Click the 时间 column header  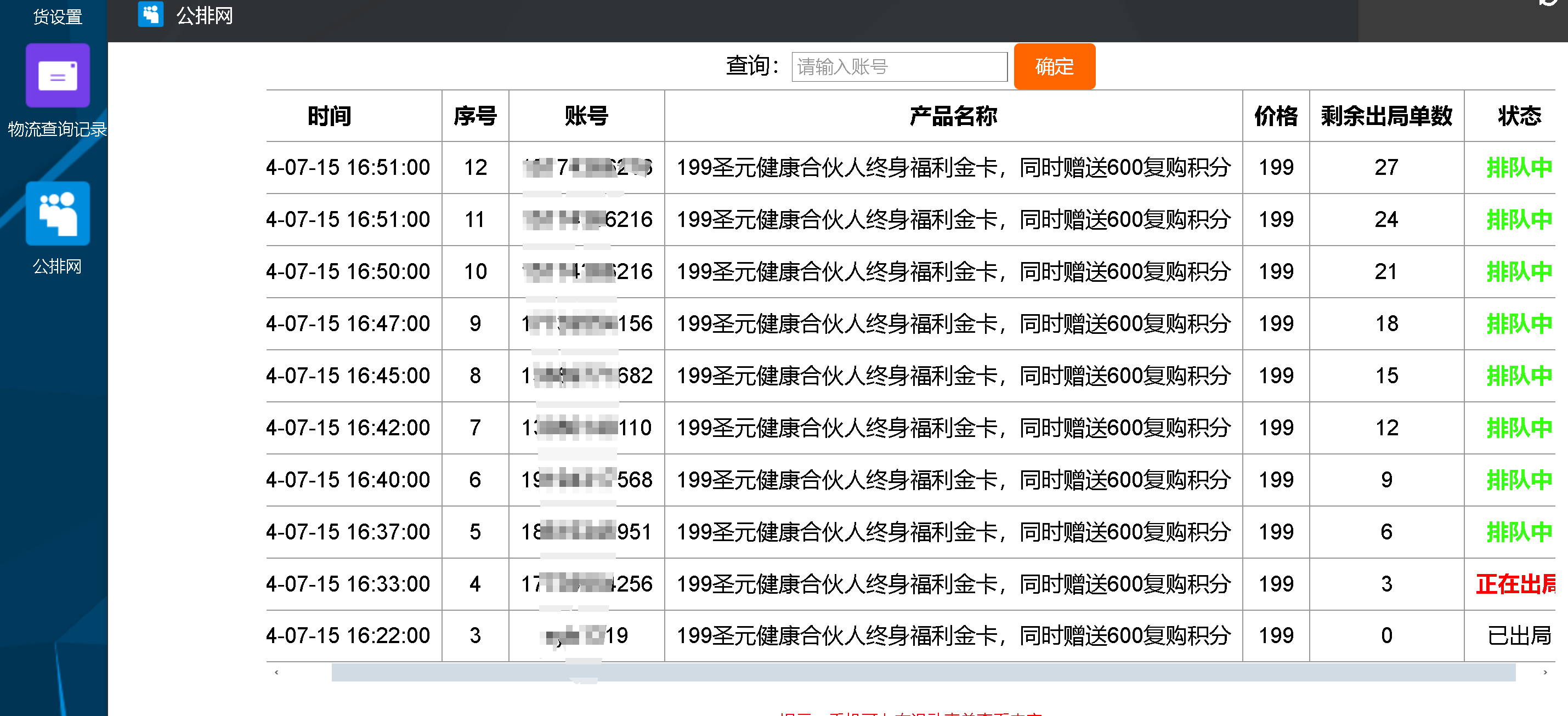pyautogui.click(x=329, y=116)
